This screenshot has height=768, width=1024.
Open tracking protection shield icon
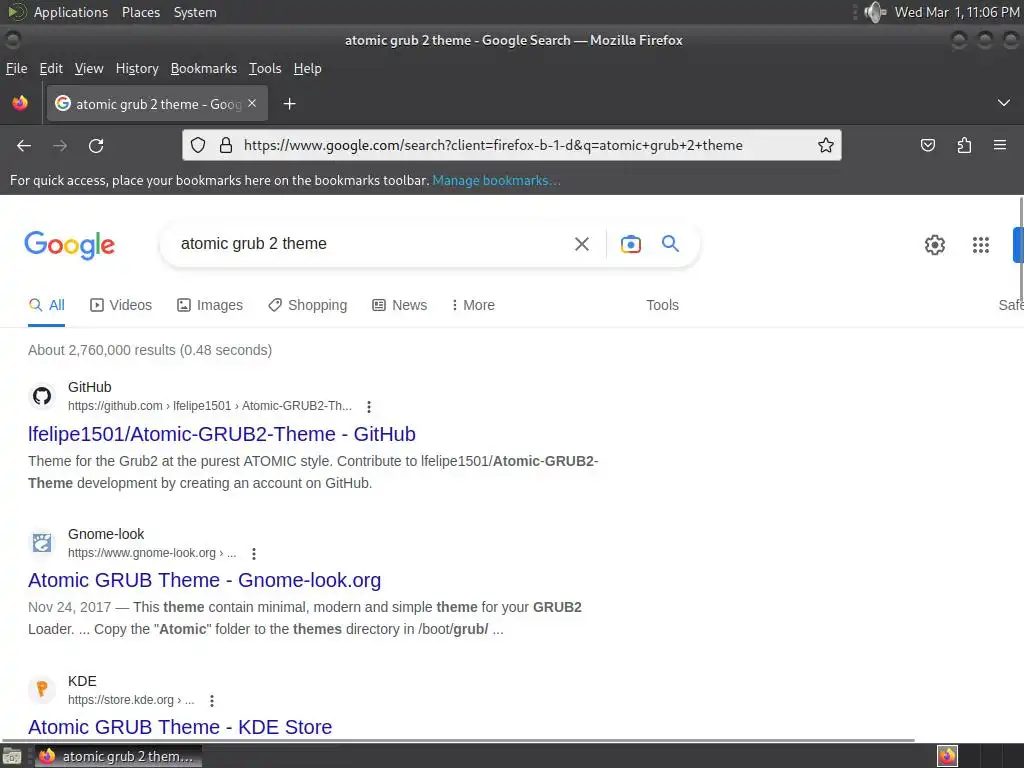pyautogui.click(x=198, y=145)
